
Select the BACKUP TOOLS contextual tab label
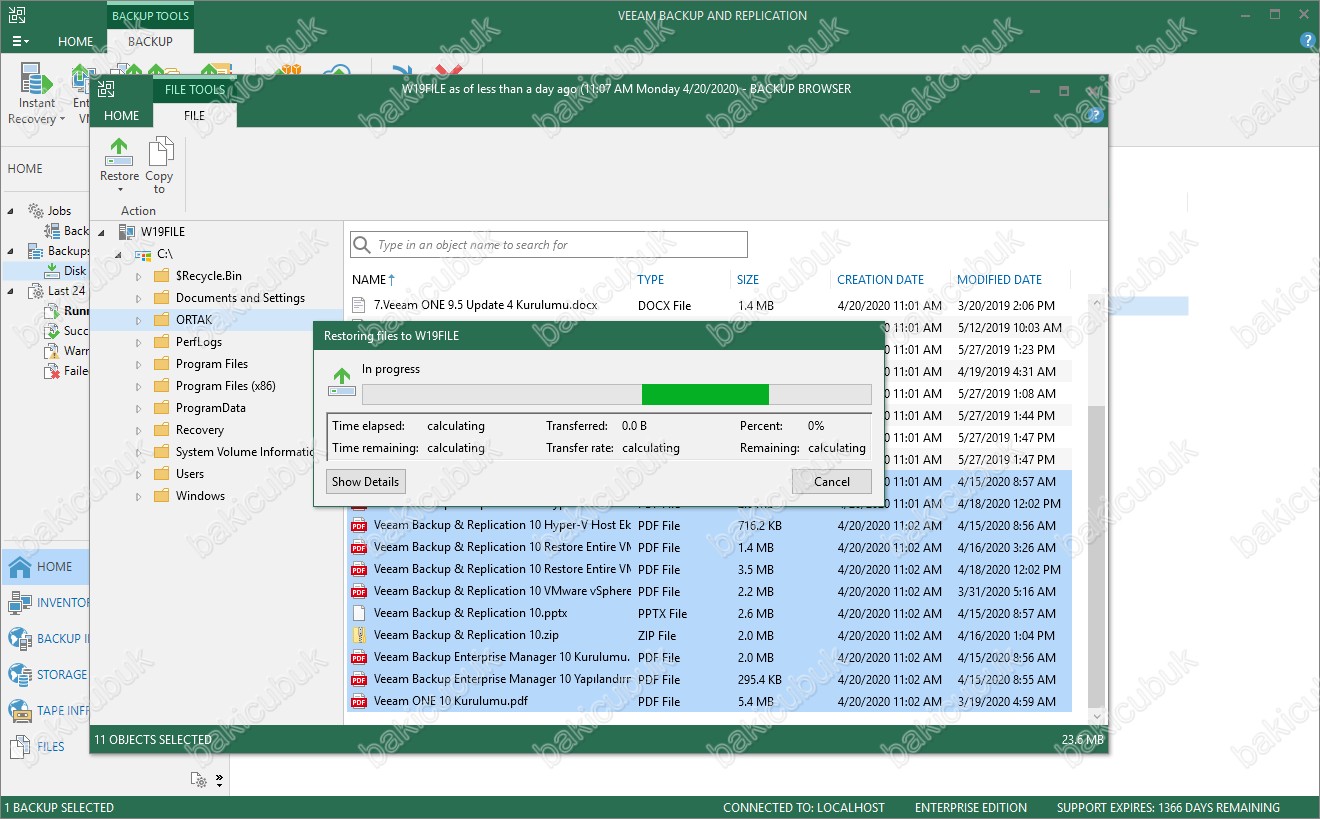point(150,16)
